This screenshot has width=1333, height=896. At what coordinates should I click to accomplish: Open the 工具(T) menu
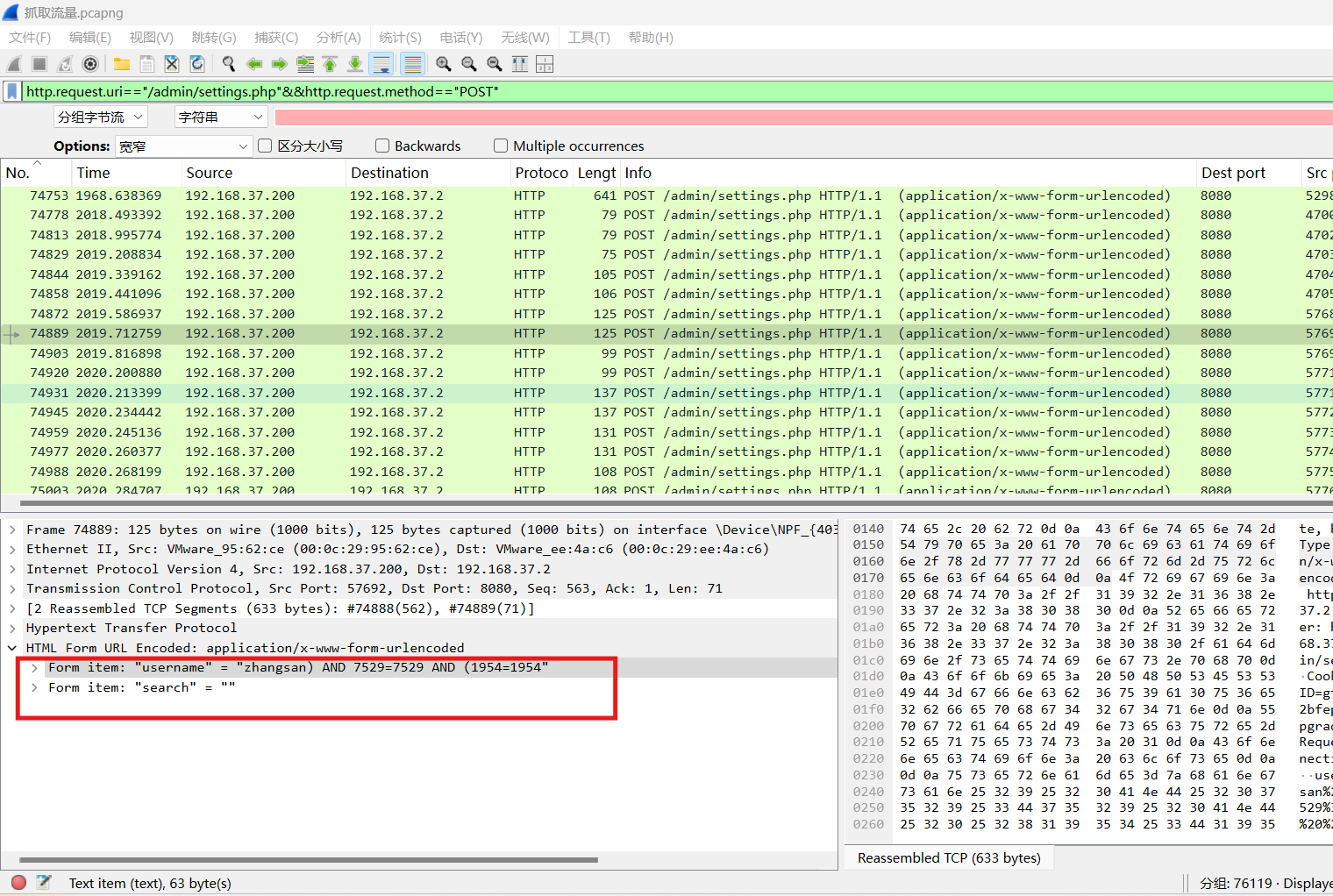(588, 38)
